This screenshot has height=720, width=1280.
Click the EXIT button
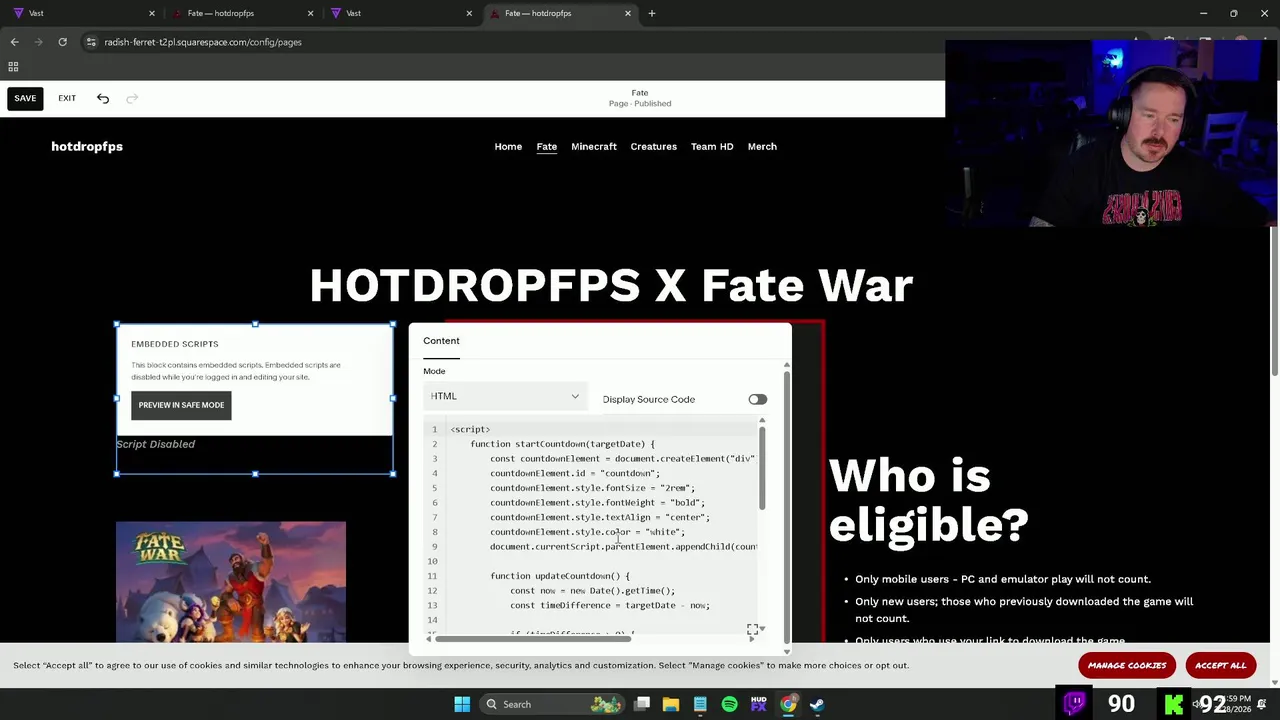67,98
